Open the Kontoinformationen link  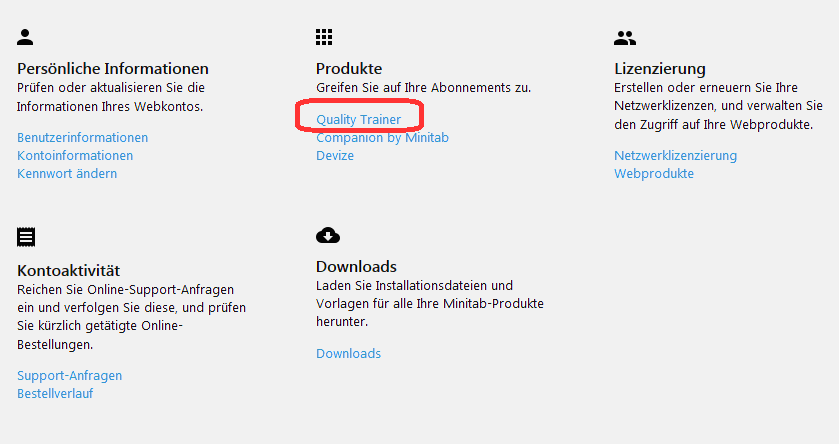coord(75,156)
